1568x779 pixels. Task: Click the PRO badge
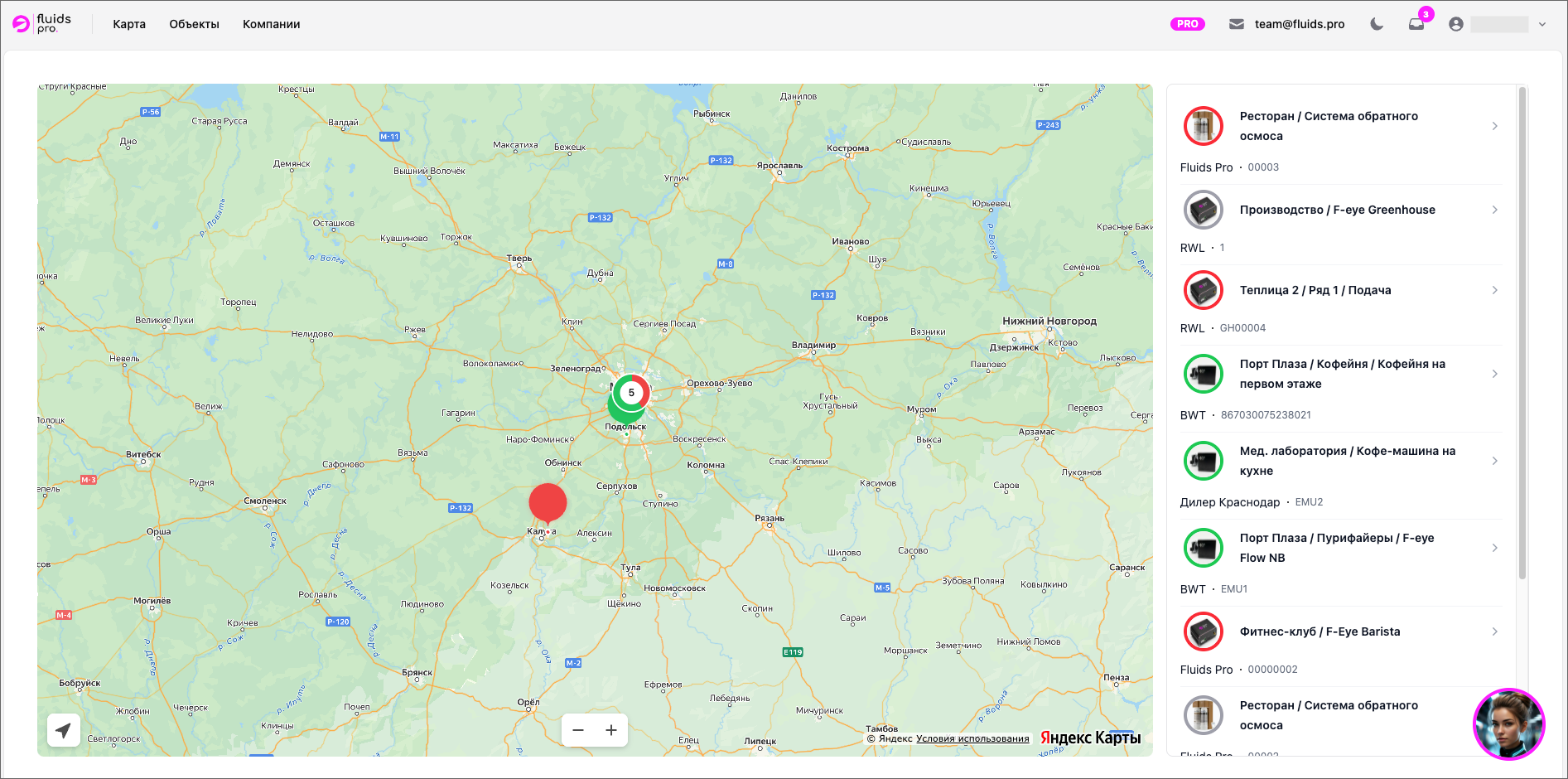(x=1188, y=24)
